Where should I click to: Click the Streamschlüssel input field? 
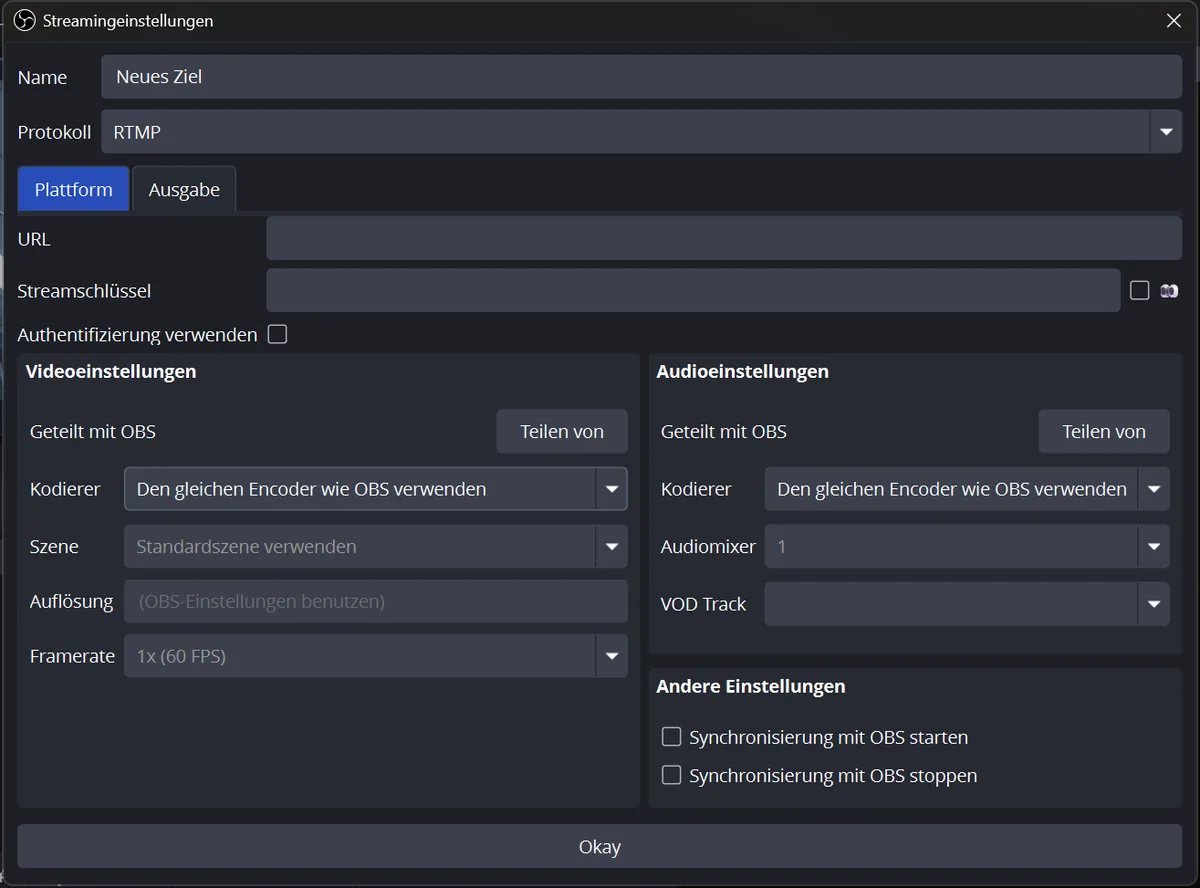[x=693, y=290]
